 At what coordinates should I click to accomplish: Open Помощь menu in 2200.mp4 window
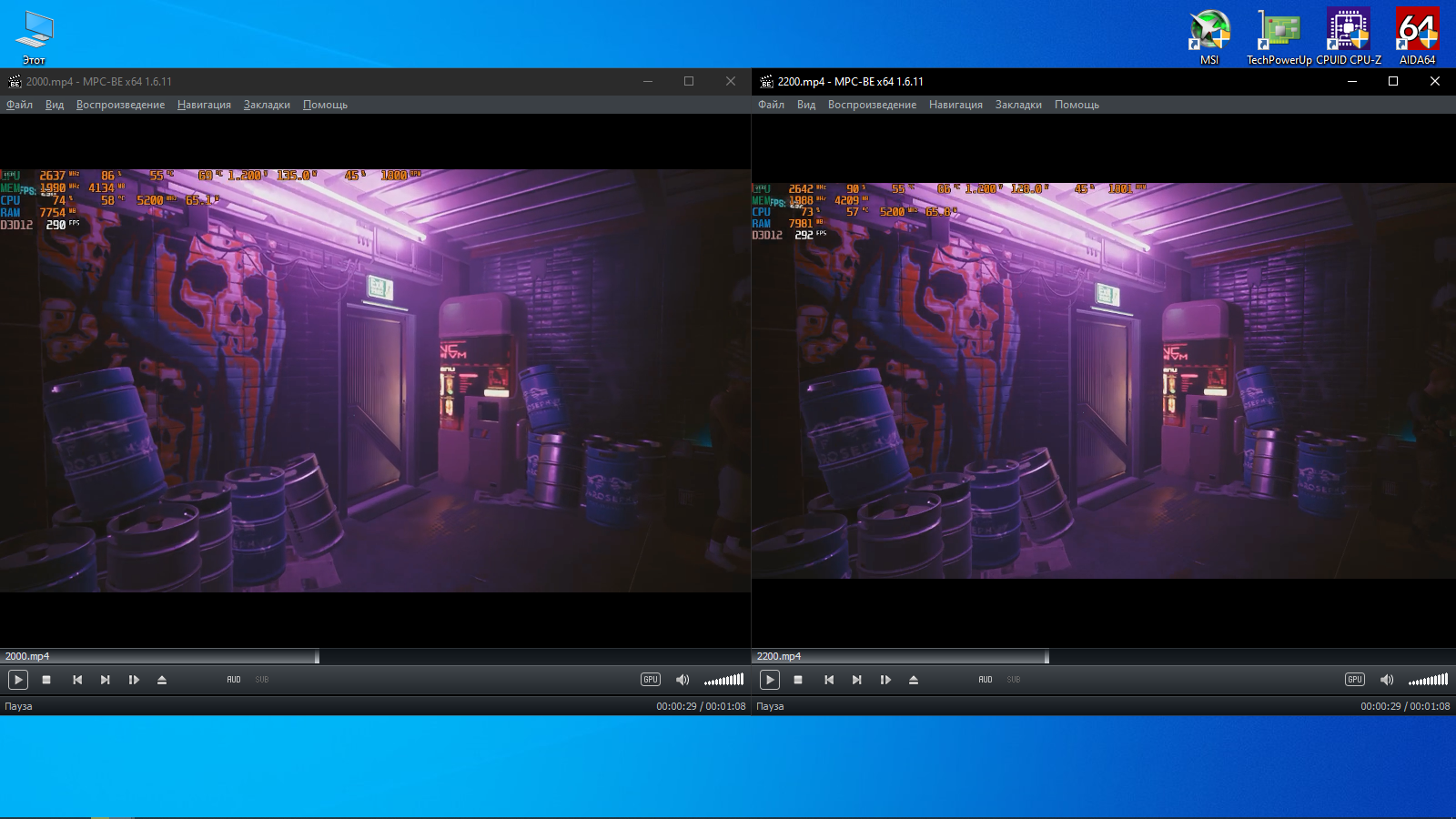[x=1077, y=105]
